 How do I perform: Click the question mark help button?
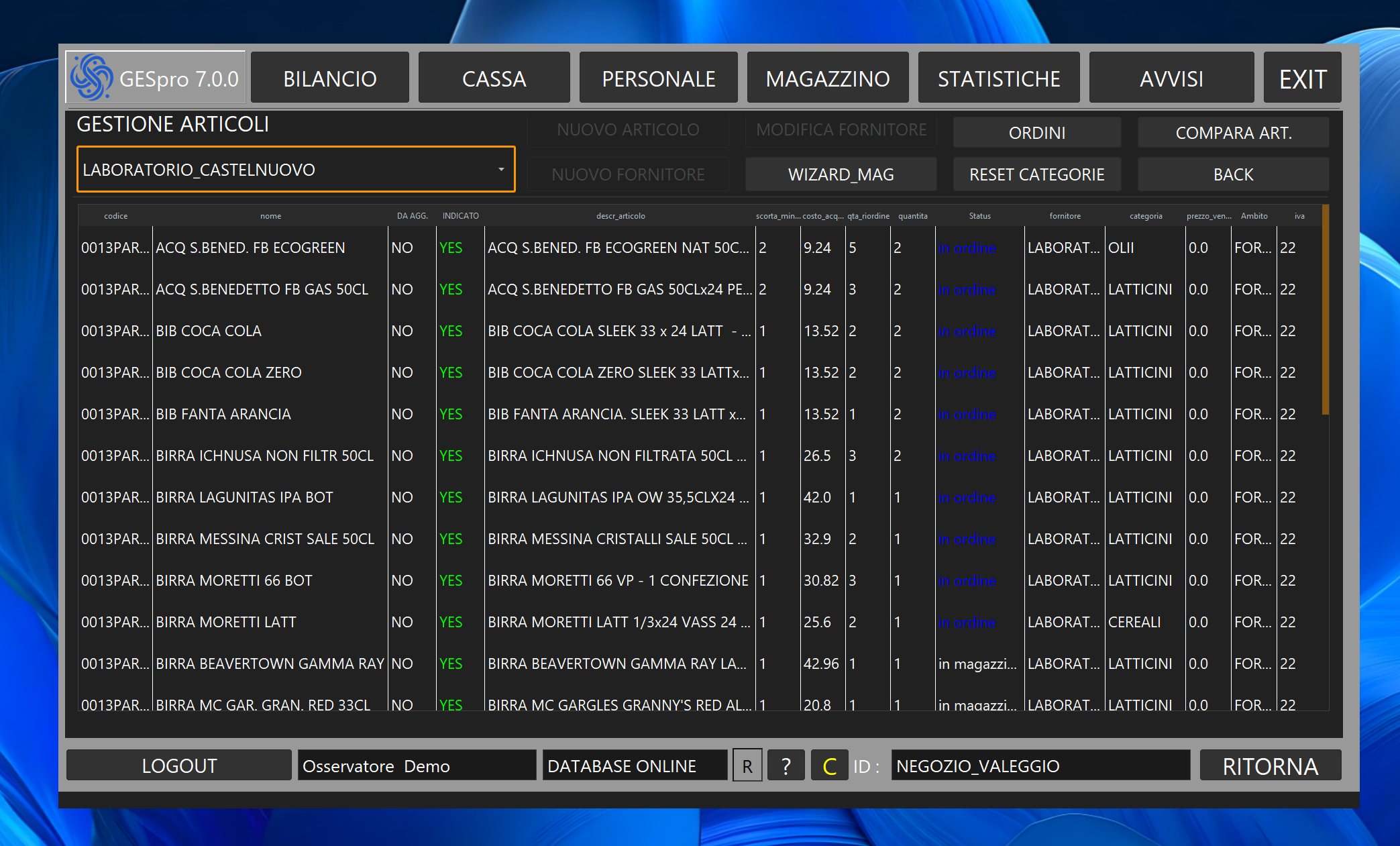click(786, 765)
